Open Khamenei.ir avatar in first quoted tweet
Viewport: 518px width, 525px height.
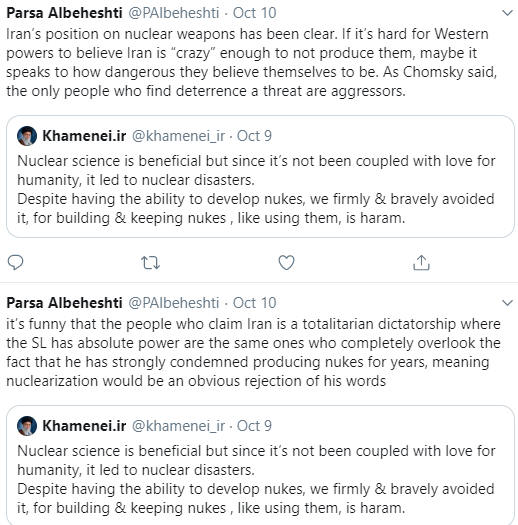point(27,136)
